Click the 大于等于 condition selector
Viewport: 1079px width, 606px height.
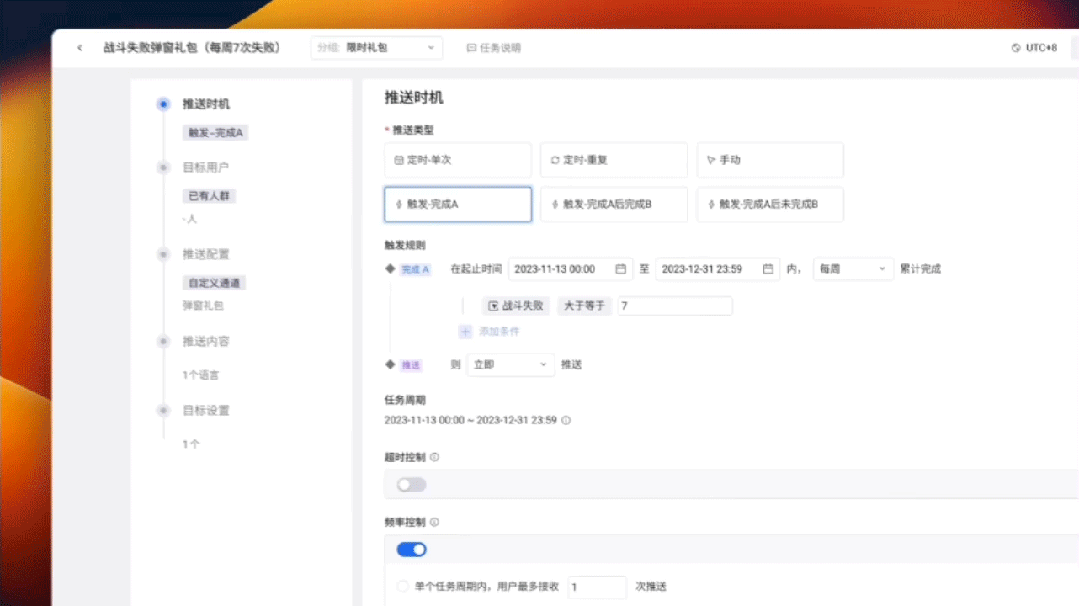[583, 306]
